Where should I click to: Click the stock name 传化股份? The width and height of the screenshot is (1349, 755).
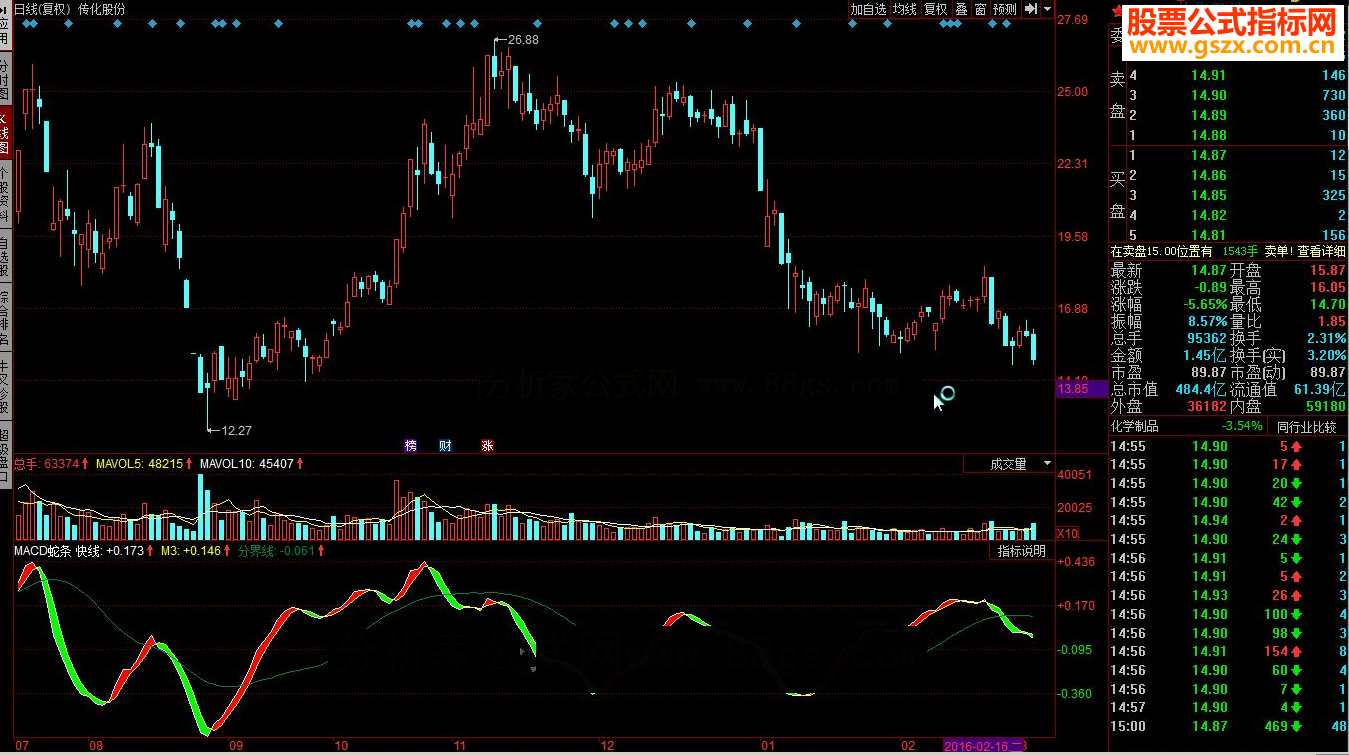pyautogui.click(x=102, y=9)
